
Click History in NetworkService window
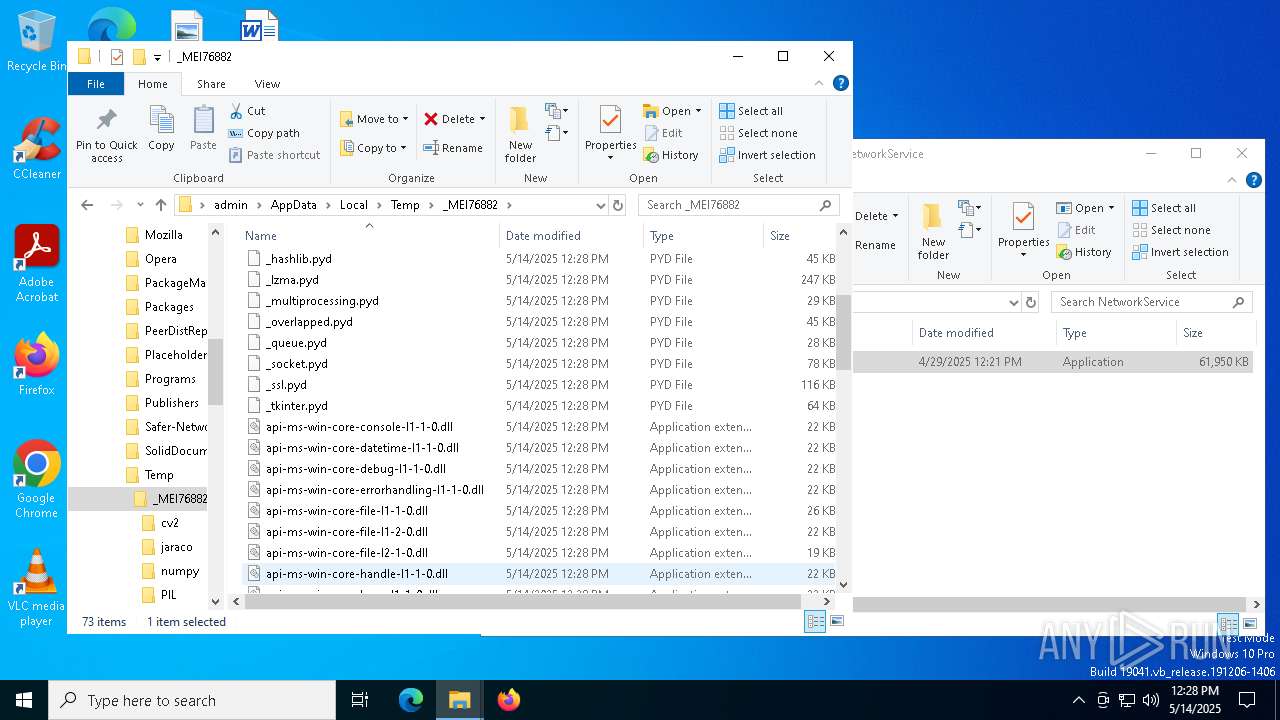pyautogui.click(x=1084, y=252)
